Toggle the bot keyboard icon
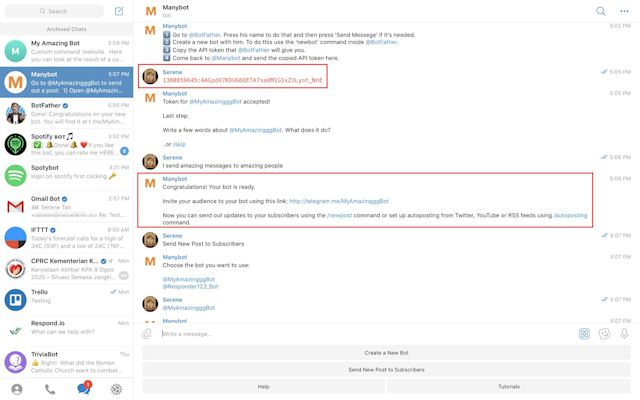 [584, 334]
